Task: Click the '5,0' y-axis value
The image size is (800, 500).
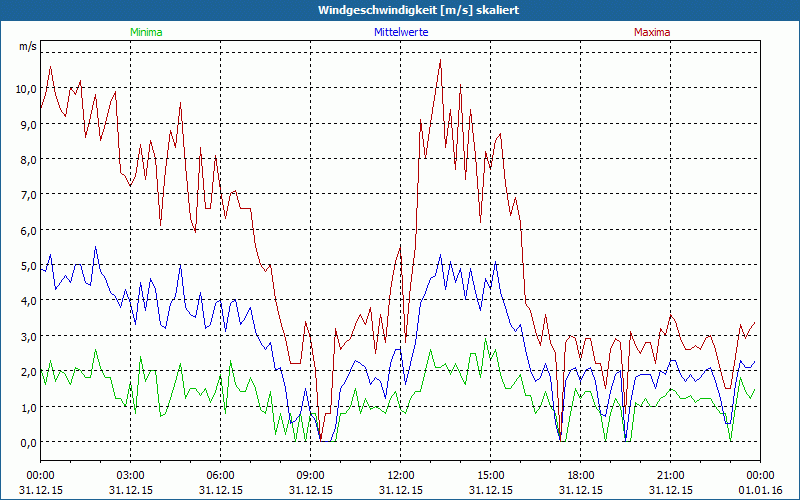Action: pos(29,265)
